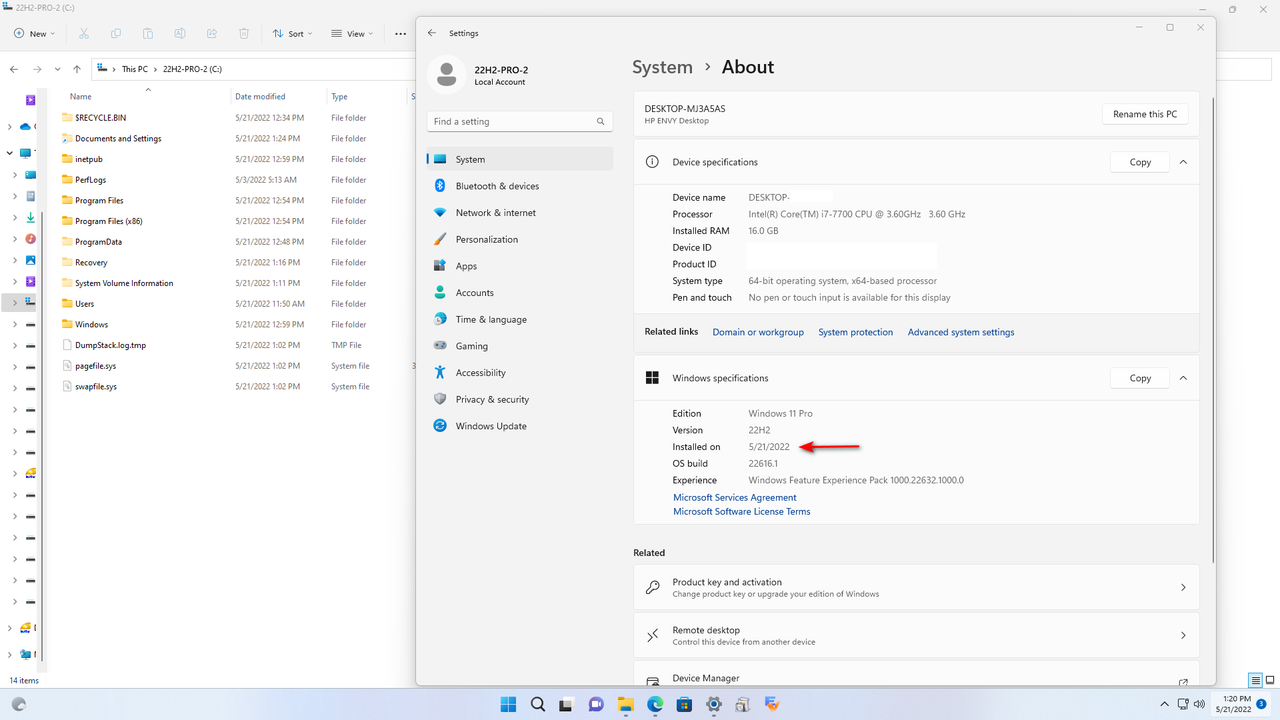This screenshot has height=720, width=1280.
Task: Click the System breadcrumb in Settings header
Action: coord(662,67)
